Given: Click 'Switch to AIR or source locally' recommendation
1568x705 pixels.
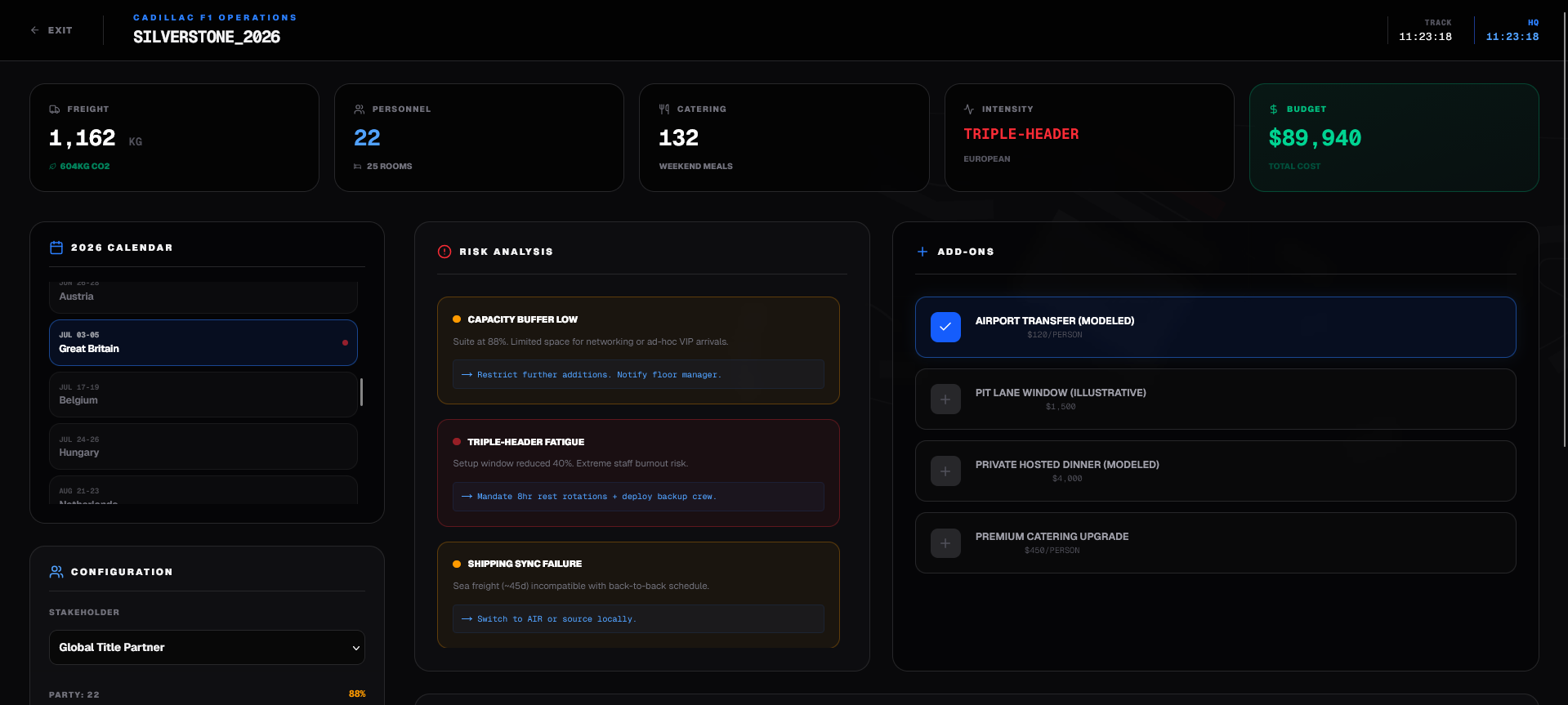Looking at the screenshot, I should [638, 618].
